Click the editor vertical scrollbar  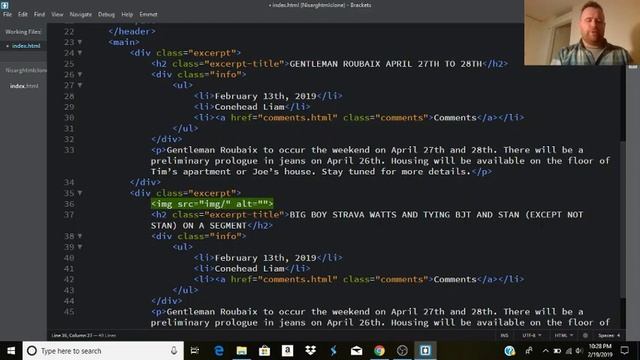622,220
